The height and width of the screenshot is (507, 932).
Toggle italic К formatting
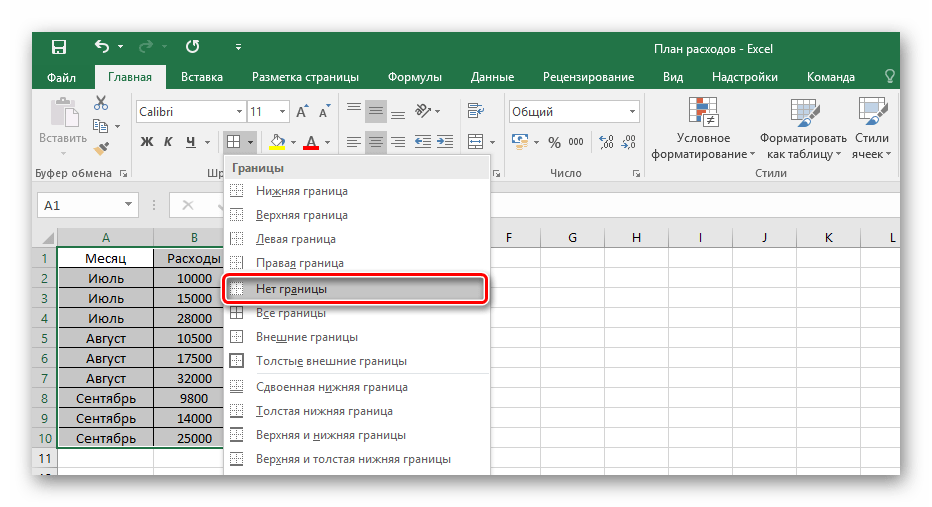pyautogui.click(x=169, y=142)
